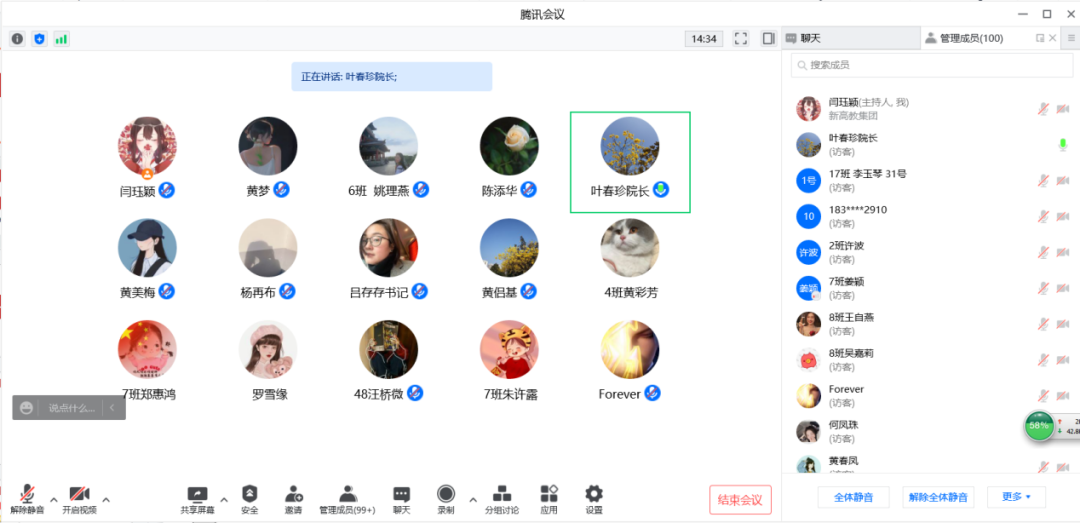Click the fullscreen icon beside timer
Screen dimensions: 1080x523
pyautogui.click(x=741, y=38)
